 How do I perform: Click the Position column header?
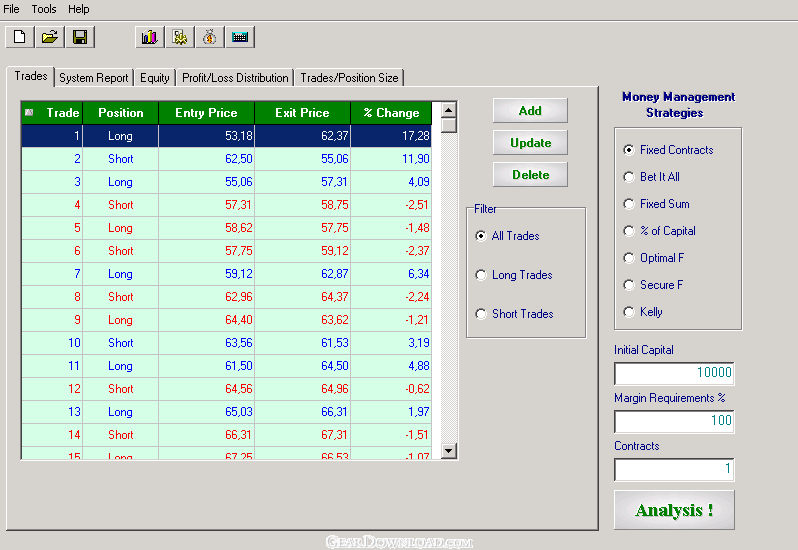[x=121, y=112]
